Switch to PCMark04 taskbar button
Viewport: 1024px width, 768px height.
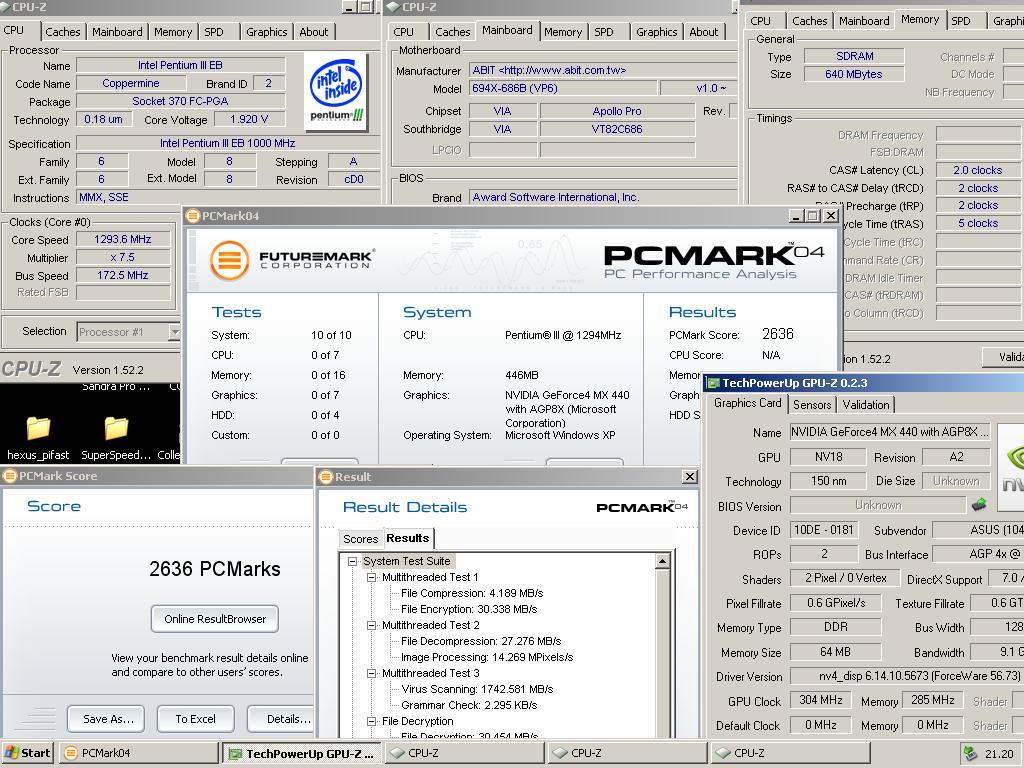tap(139, 753)
